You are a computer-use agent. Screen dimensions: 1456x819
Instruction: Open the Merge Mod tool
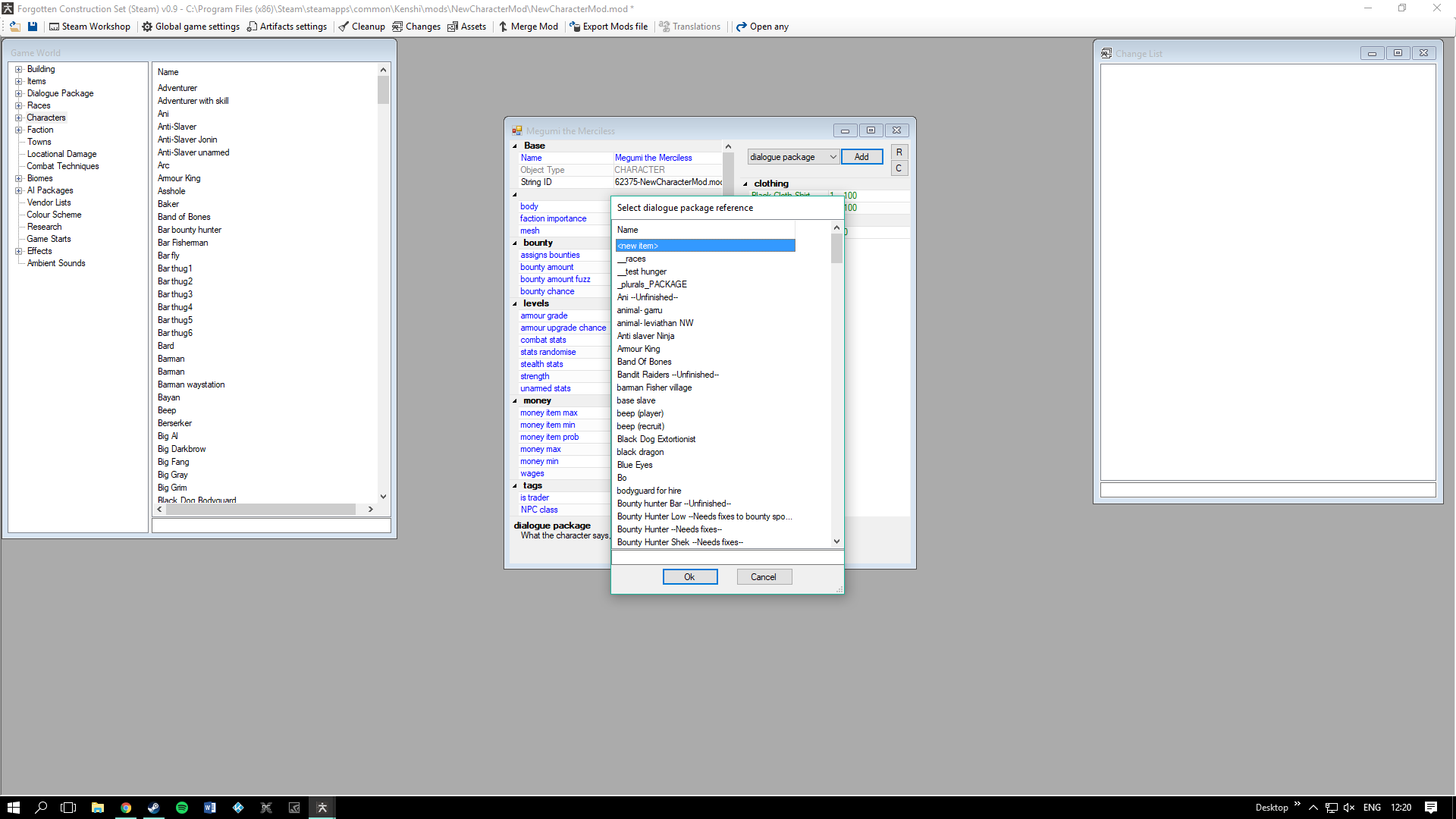[528, 27]
